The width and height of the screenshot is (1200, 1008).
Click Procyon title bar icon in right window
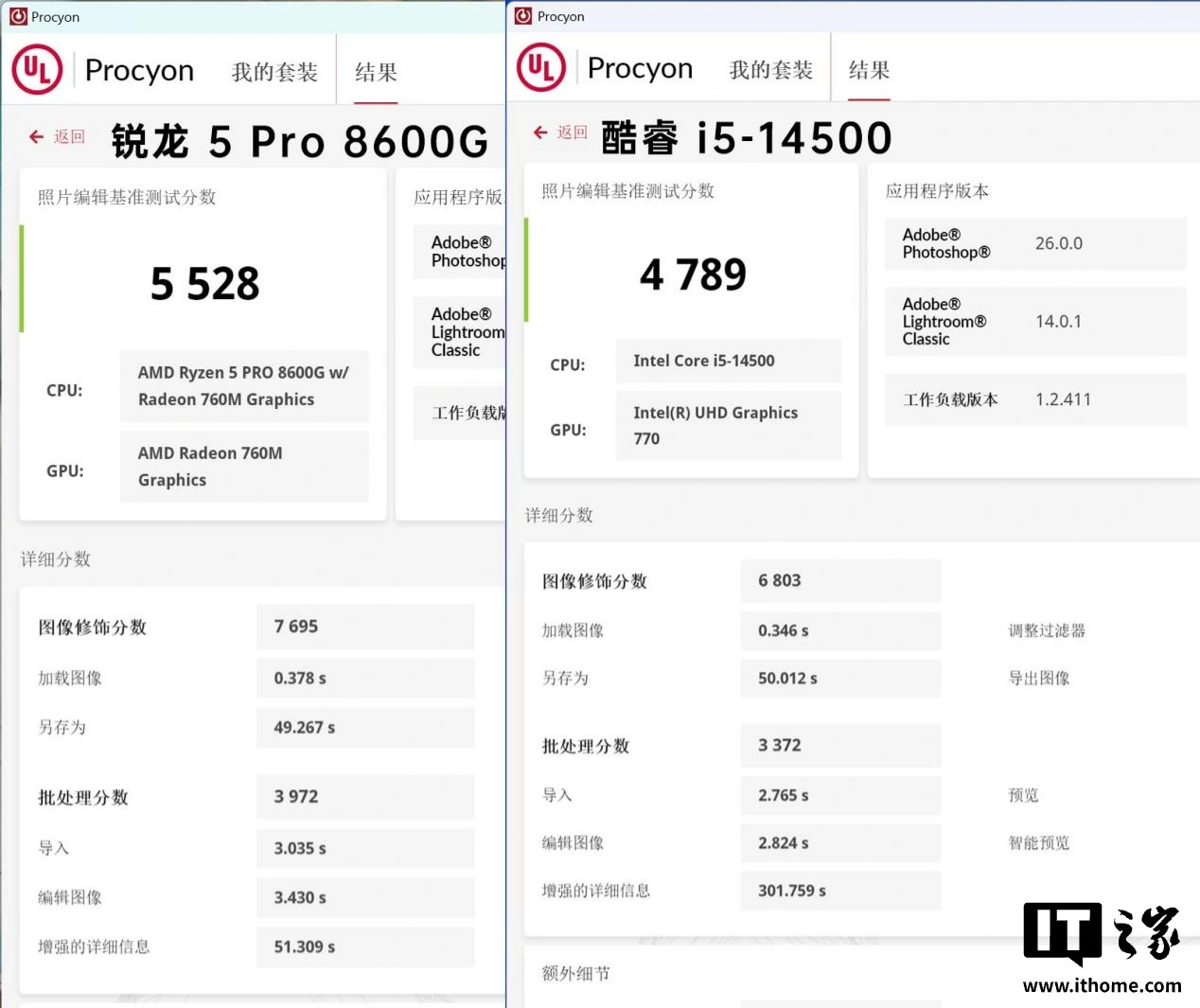tap(523, 16)
